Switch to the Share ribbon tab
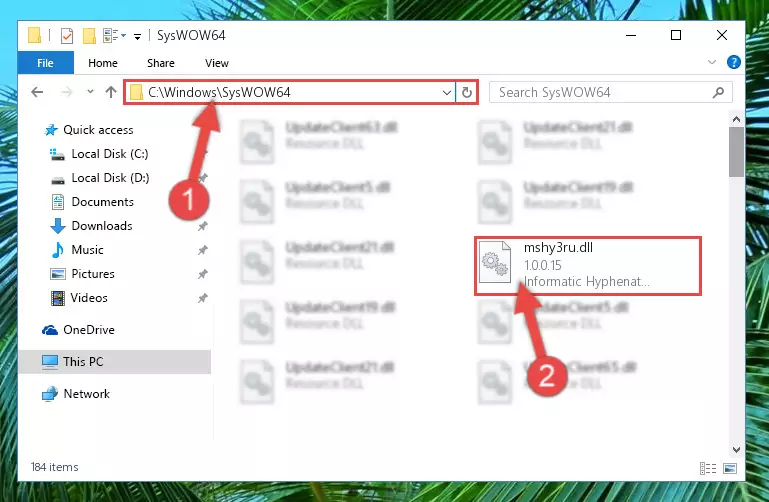Screen dimensions: 769x502 click(x=161, y=63)
